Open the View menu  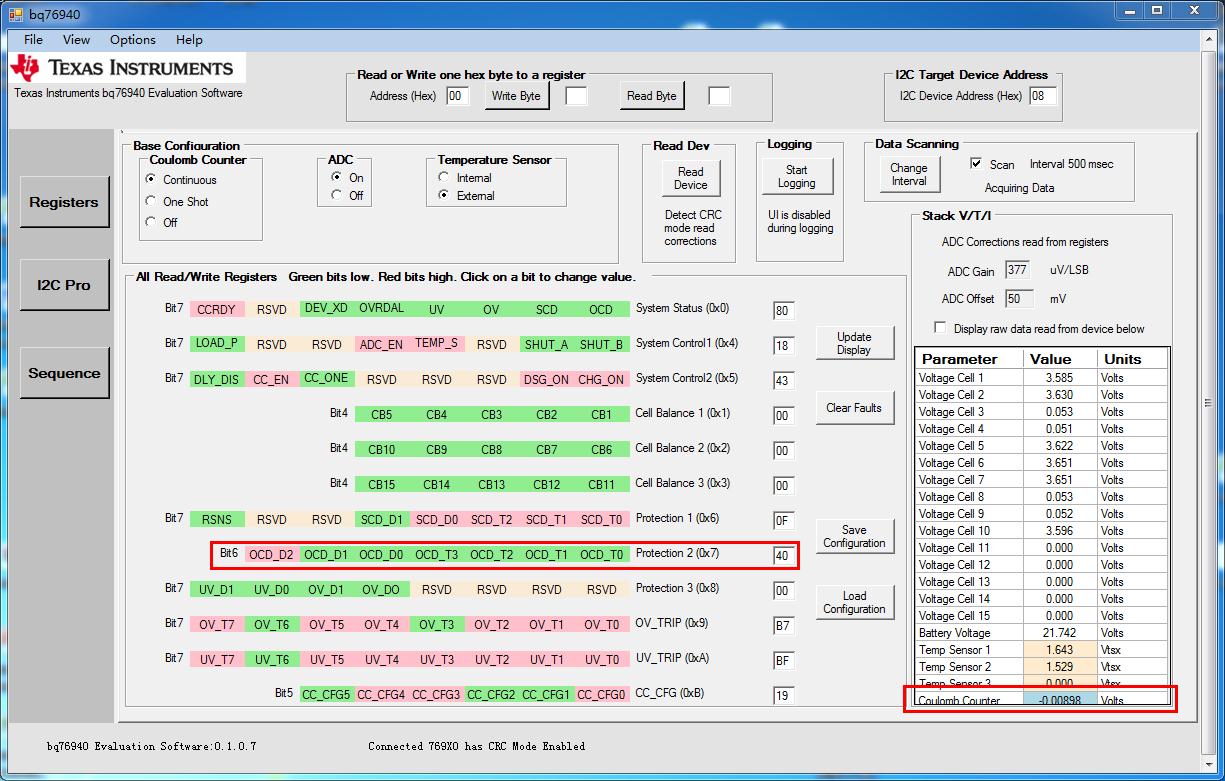coord(76,40)
